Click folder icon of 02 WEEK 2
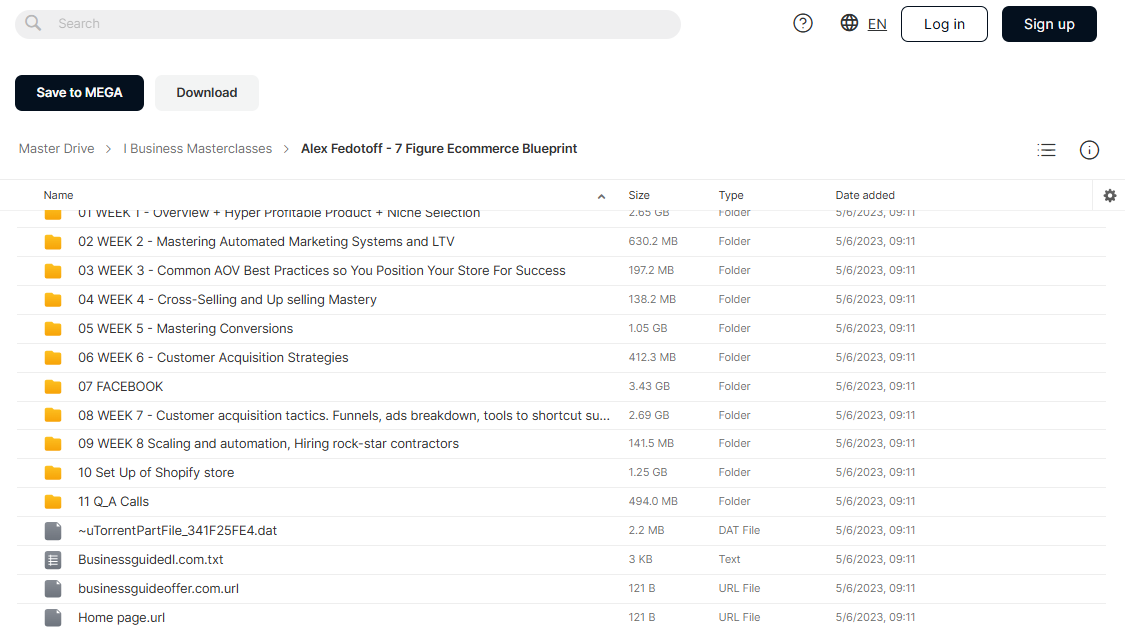The image size is (1125, 631). tap(53, 242)
